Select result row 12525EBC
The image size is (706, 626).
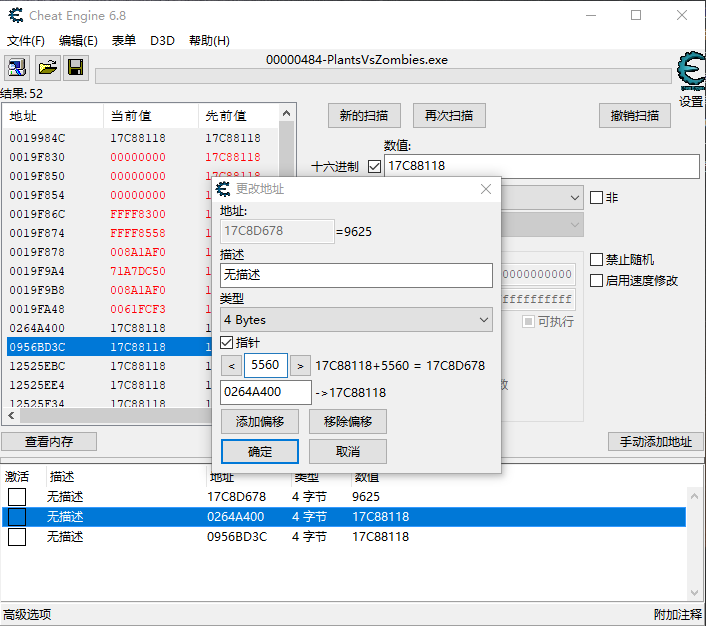pyautogui.click(x=109, y=366)
